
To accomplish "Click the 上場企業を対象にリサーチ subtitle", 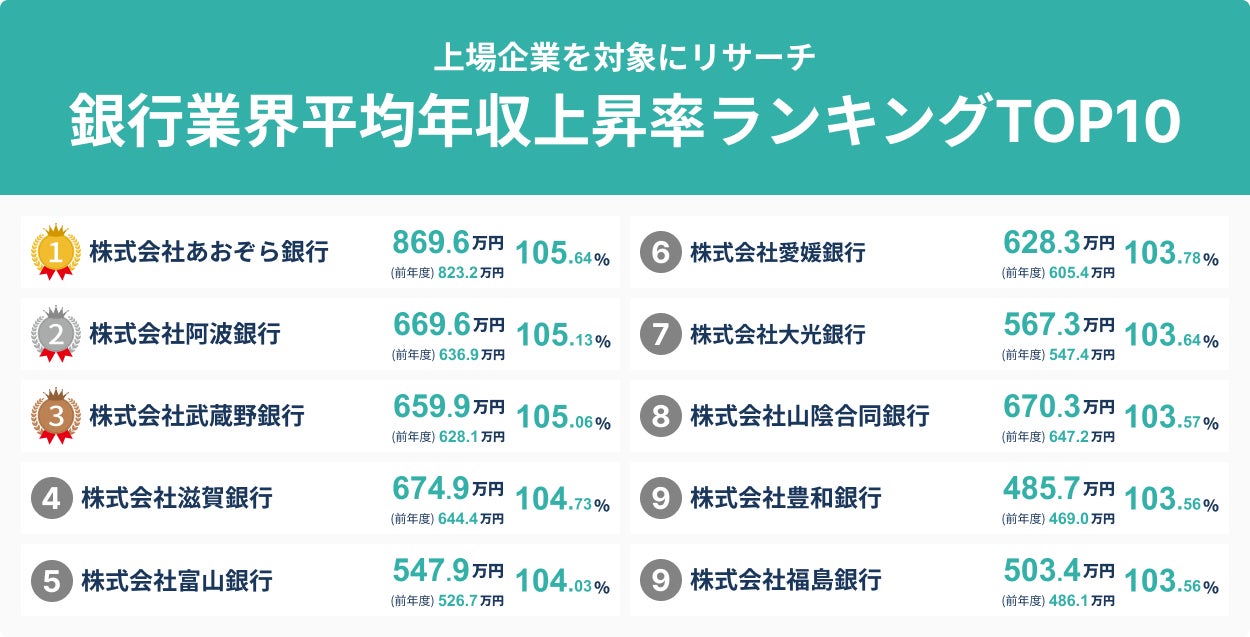I will coord(625,57).
